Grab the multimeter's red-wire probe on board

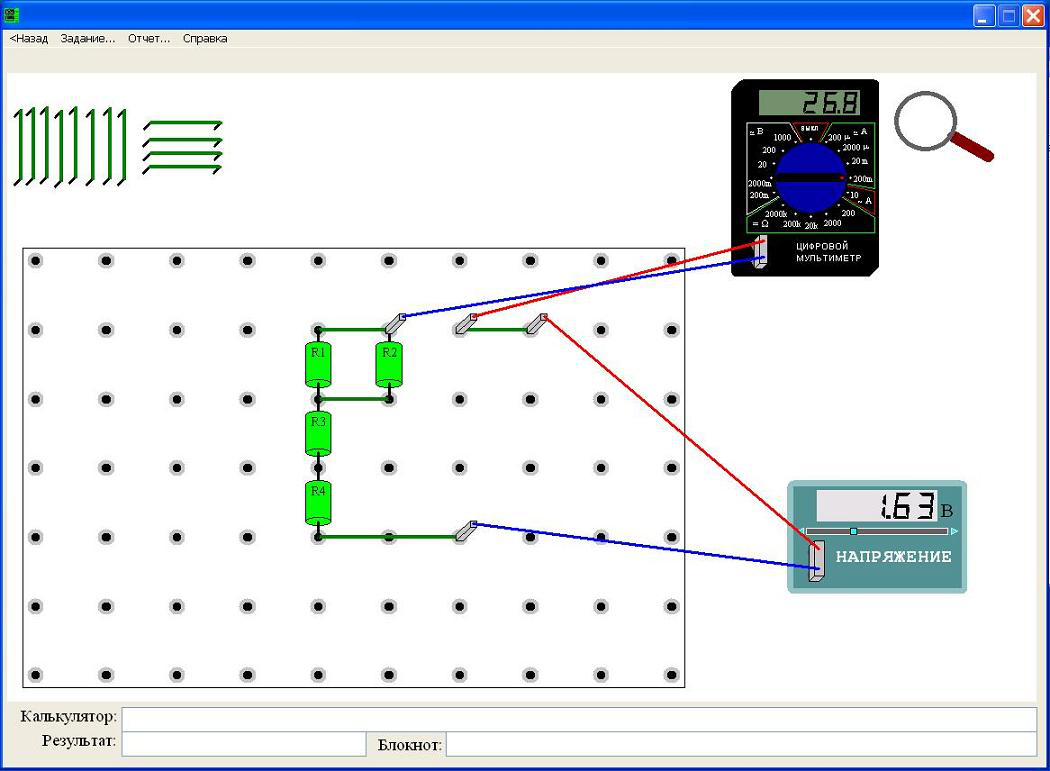(x=466, y=323)
